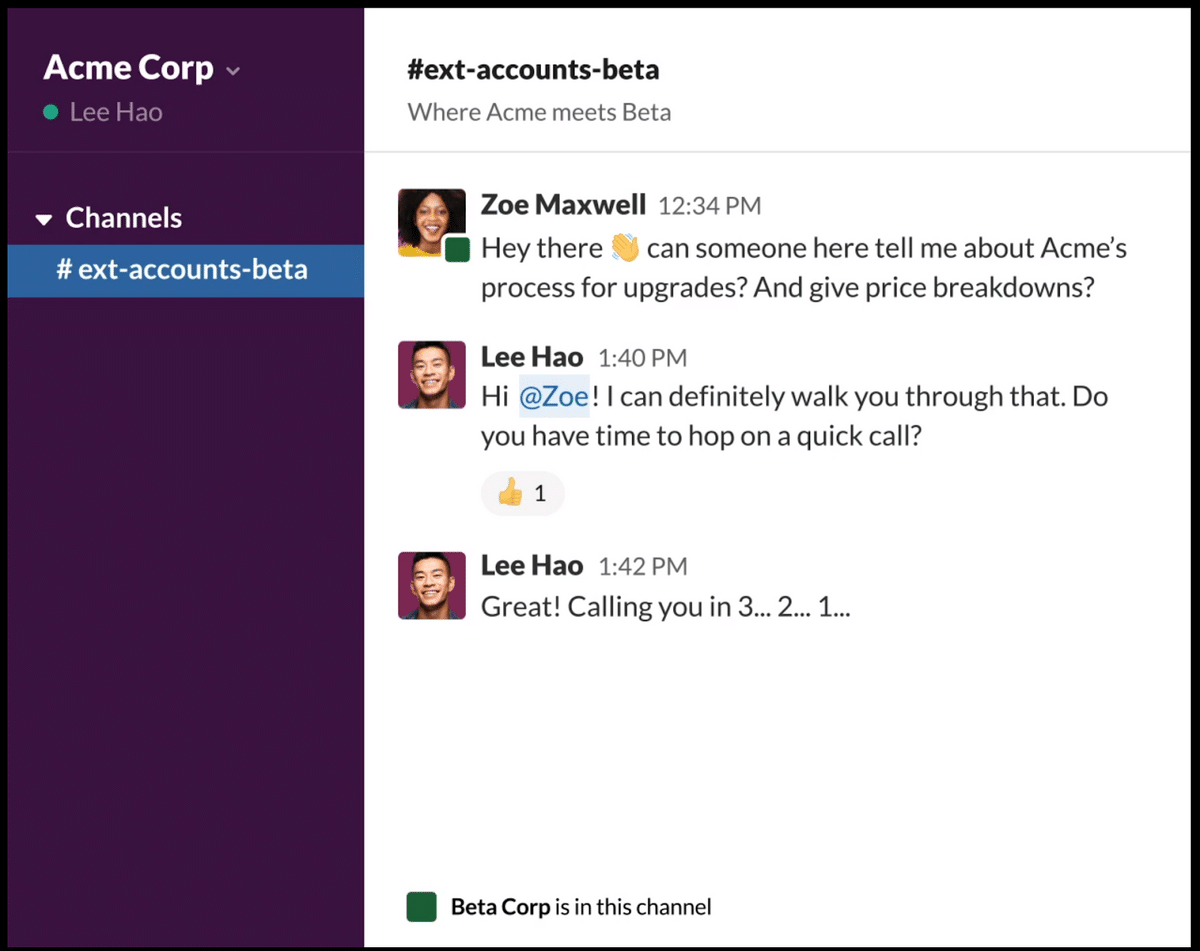Viewport: 1200px width, 951px height.
Task: Open the Acme Corp workspace menu
Action: click(x=128, y=68)
